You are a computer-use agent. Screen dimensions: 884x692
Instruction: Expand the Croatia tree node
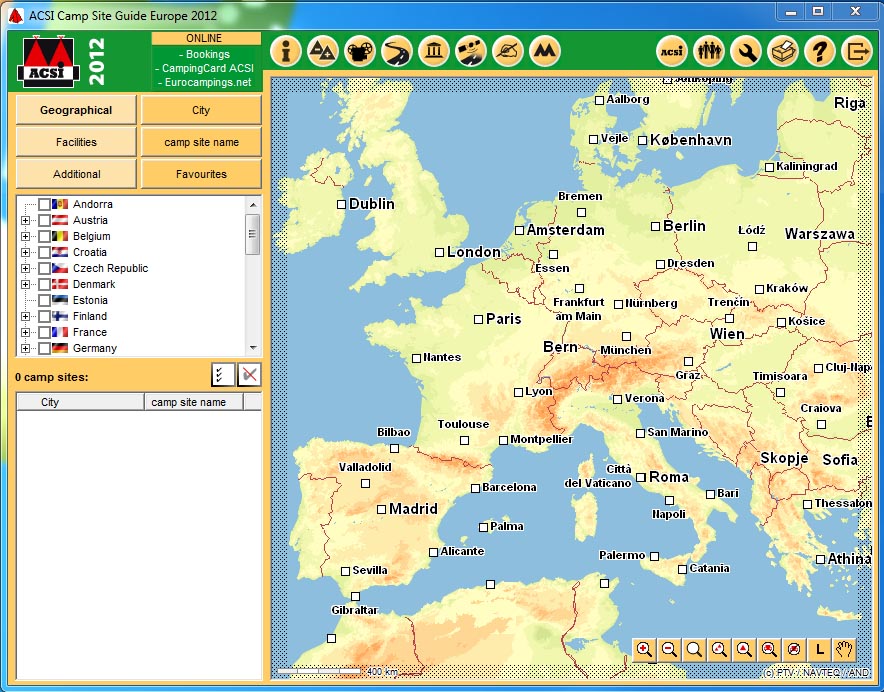coord(25,252)
